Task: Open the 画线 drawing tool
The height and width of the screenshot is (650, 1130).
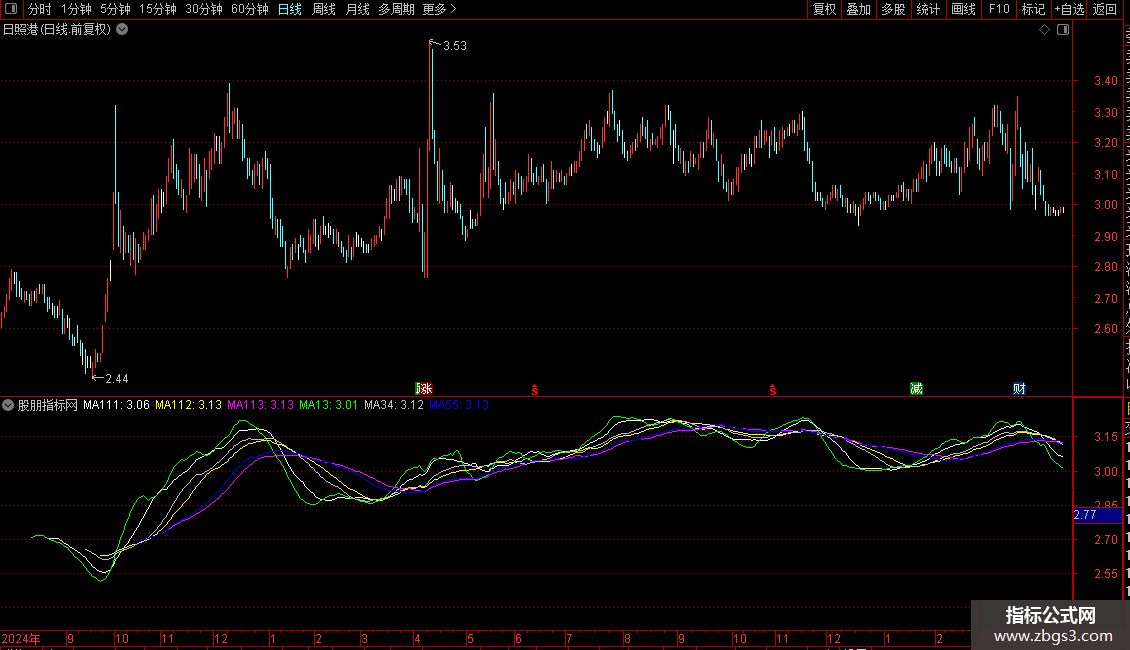Action: coord(963,9)
